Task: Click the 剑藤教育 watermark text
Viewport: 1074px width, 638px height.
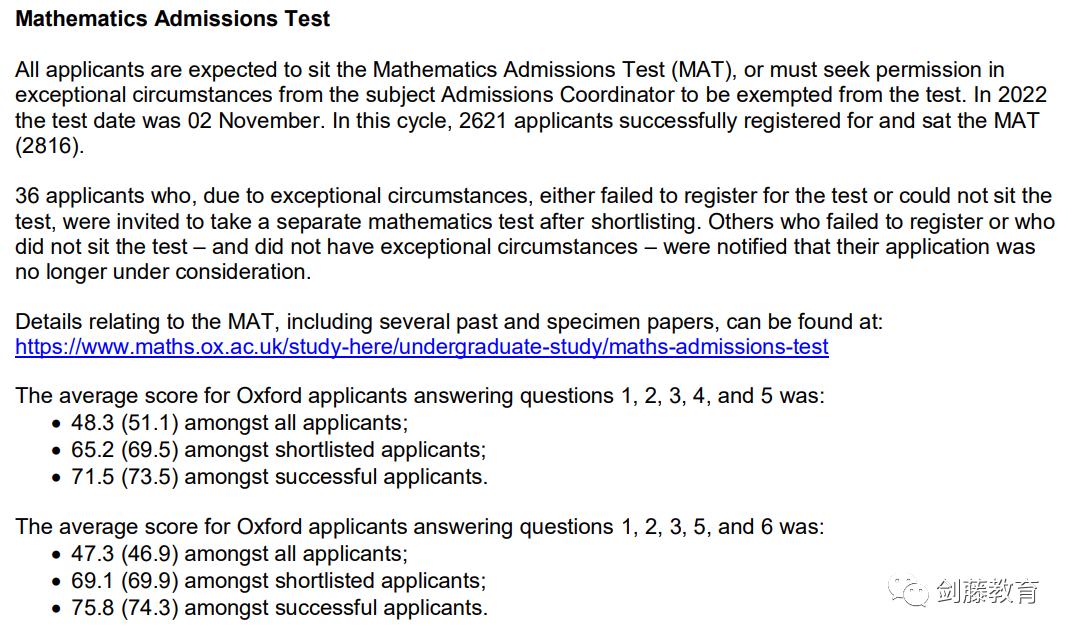Action: (988, 591)
